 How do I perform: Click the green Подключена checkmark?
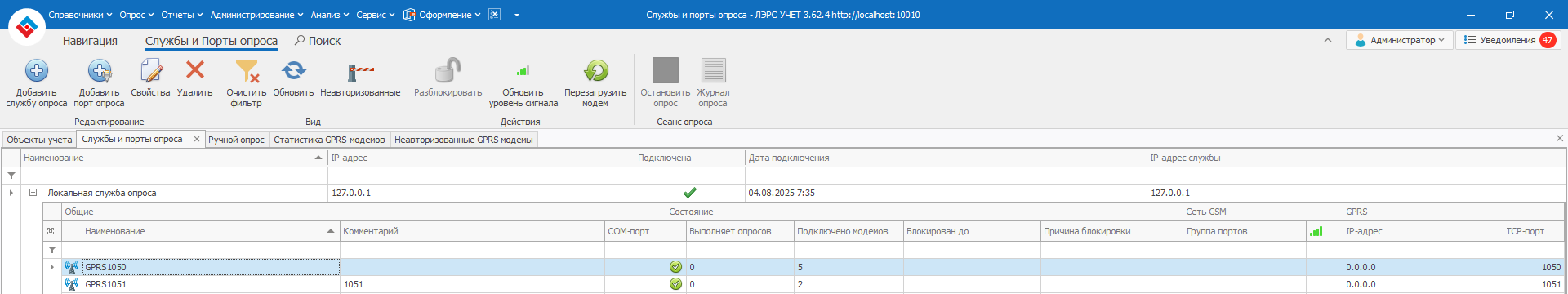(x=690, y=193)
